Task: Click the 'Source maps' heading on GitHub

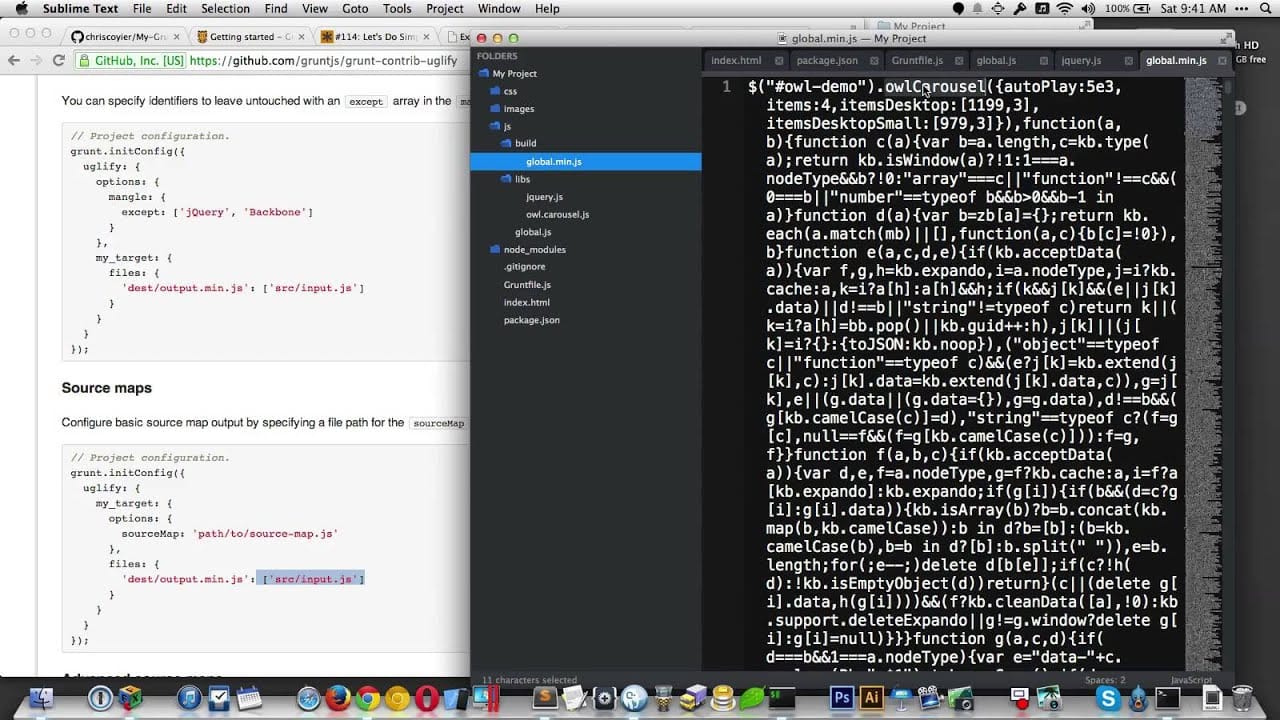Action: [106, 388]
